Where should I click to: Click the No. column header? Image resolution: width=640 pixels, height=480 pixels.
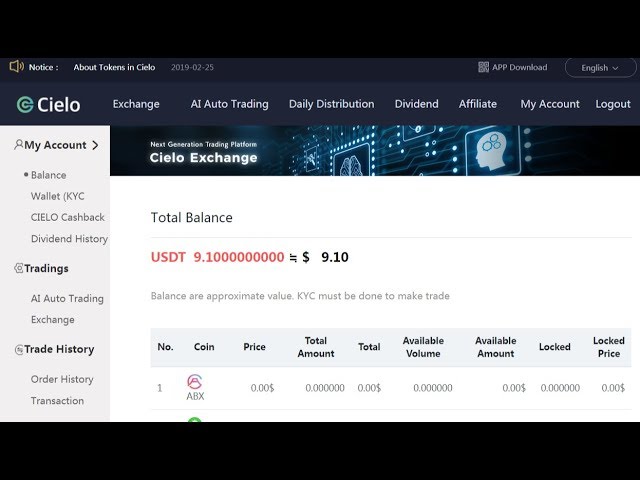(x=165, y=347)
